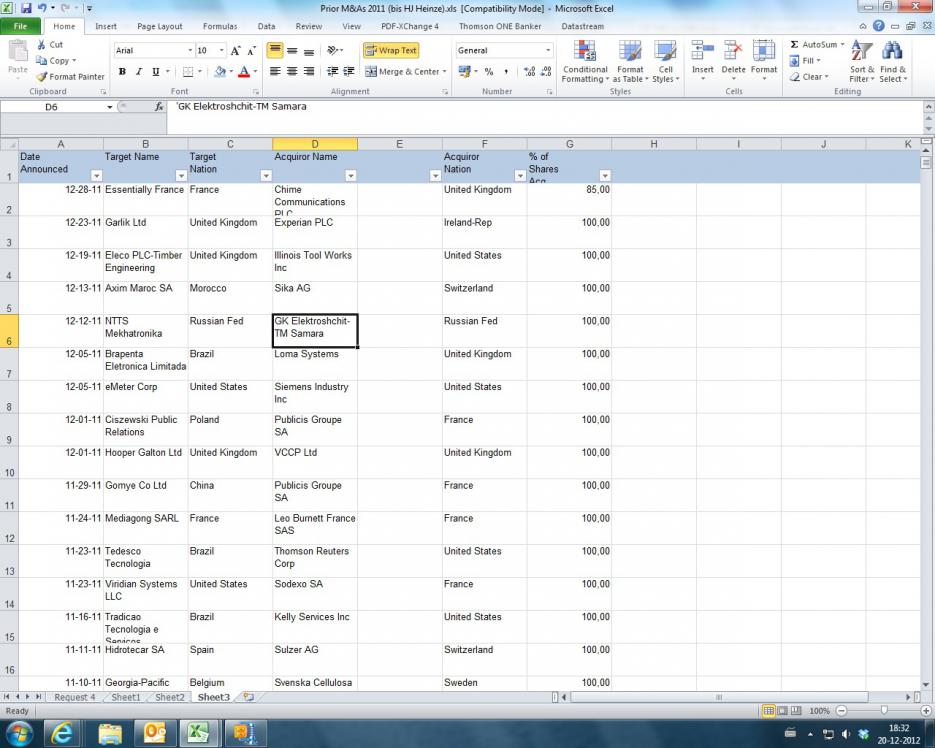Toggle Underline formatting

pos(156,72)
